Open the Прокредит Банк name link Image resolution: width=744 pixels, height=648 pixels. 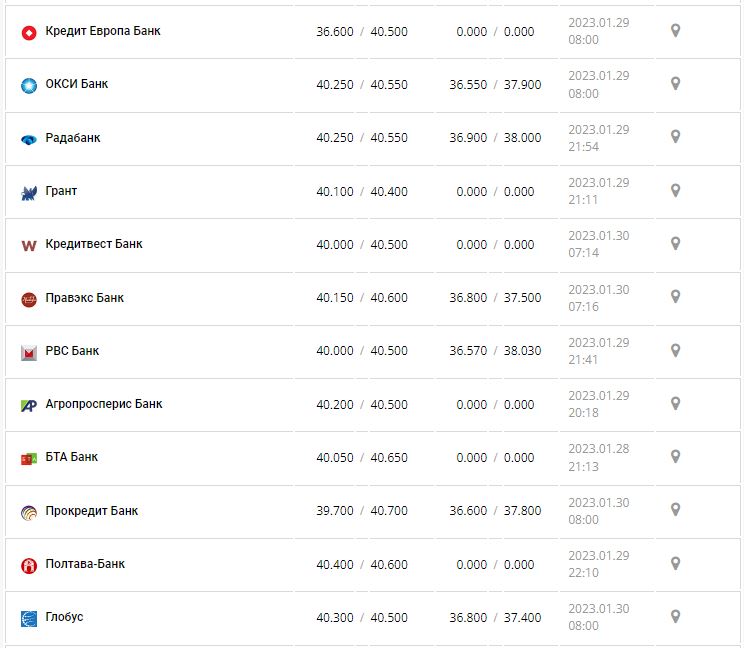[x=92, y=511]
